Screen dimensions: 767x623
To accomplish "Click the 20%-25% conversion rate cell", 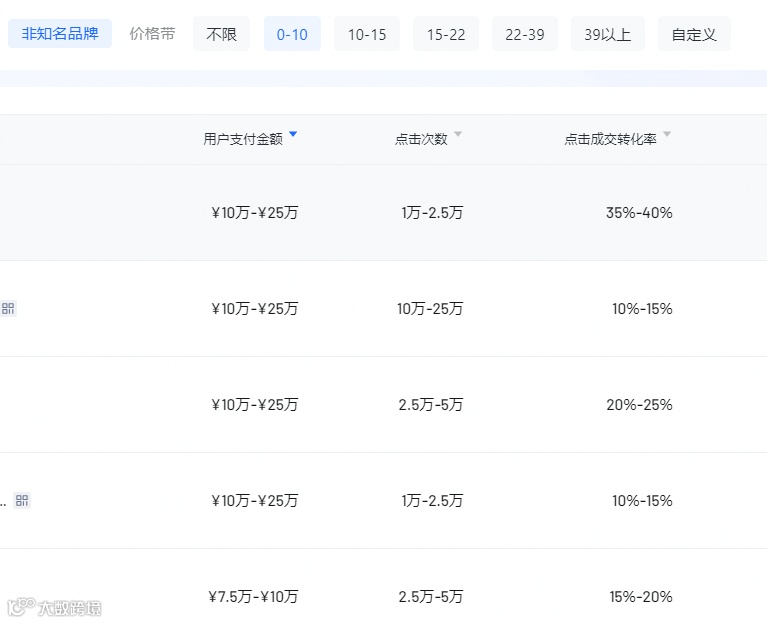I will 639,404.
